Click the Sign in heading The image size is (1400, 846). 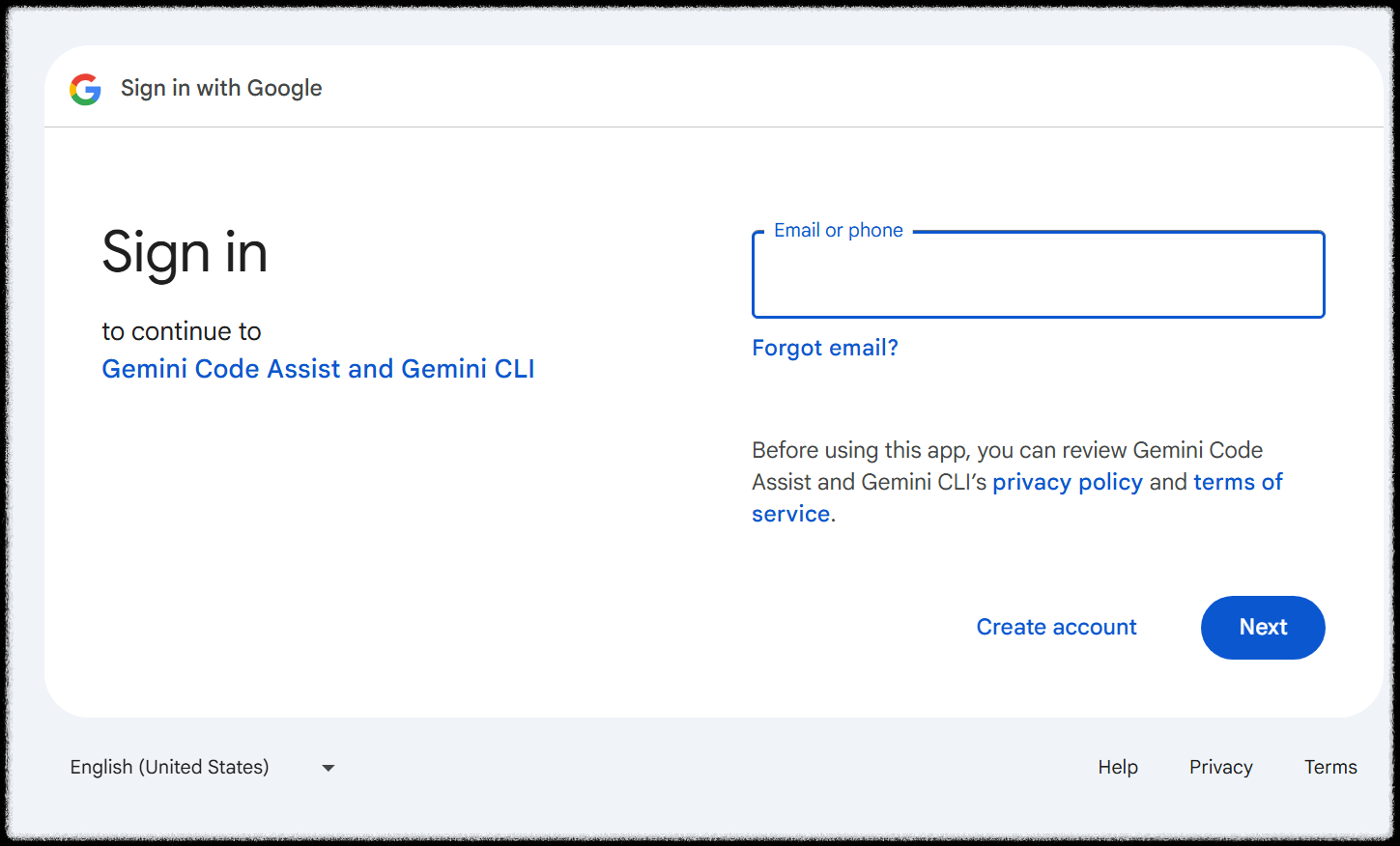click(x=185, y=253)
